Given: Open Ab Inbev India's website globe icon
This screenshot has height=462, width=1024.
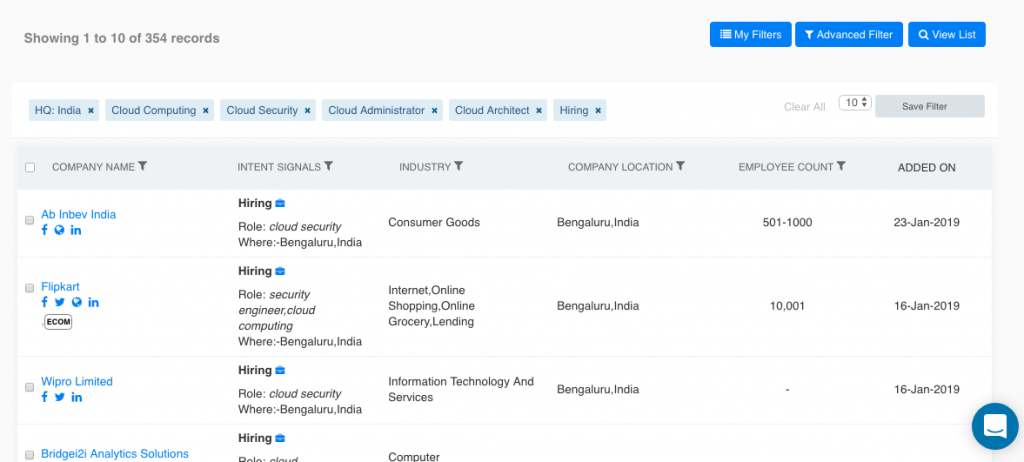Looking at the screenshot, I should pos(59,230).
